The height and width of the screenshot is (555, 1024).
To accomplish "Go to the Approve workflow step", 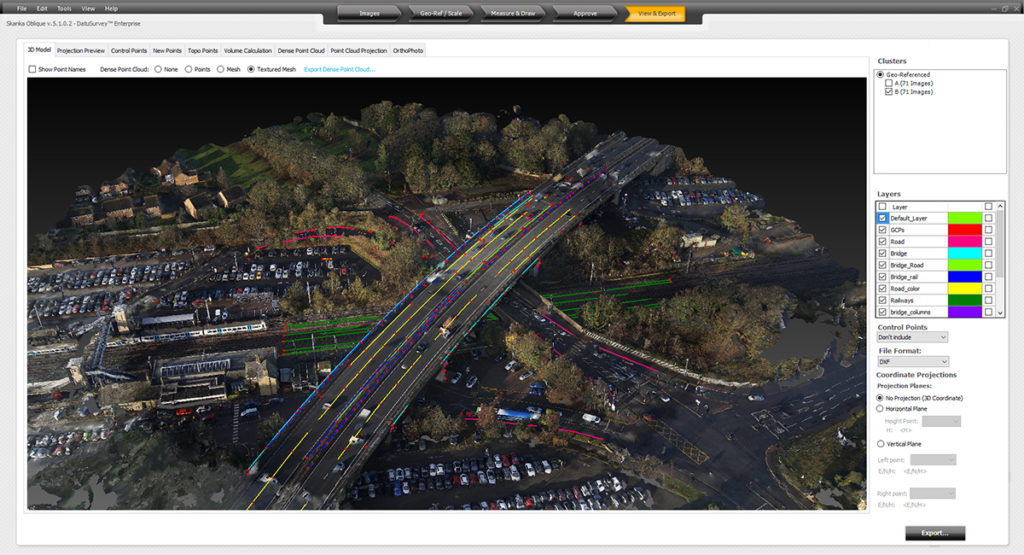I will (x=584, y=13).
